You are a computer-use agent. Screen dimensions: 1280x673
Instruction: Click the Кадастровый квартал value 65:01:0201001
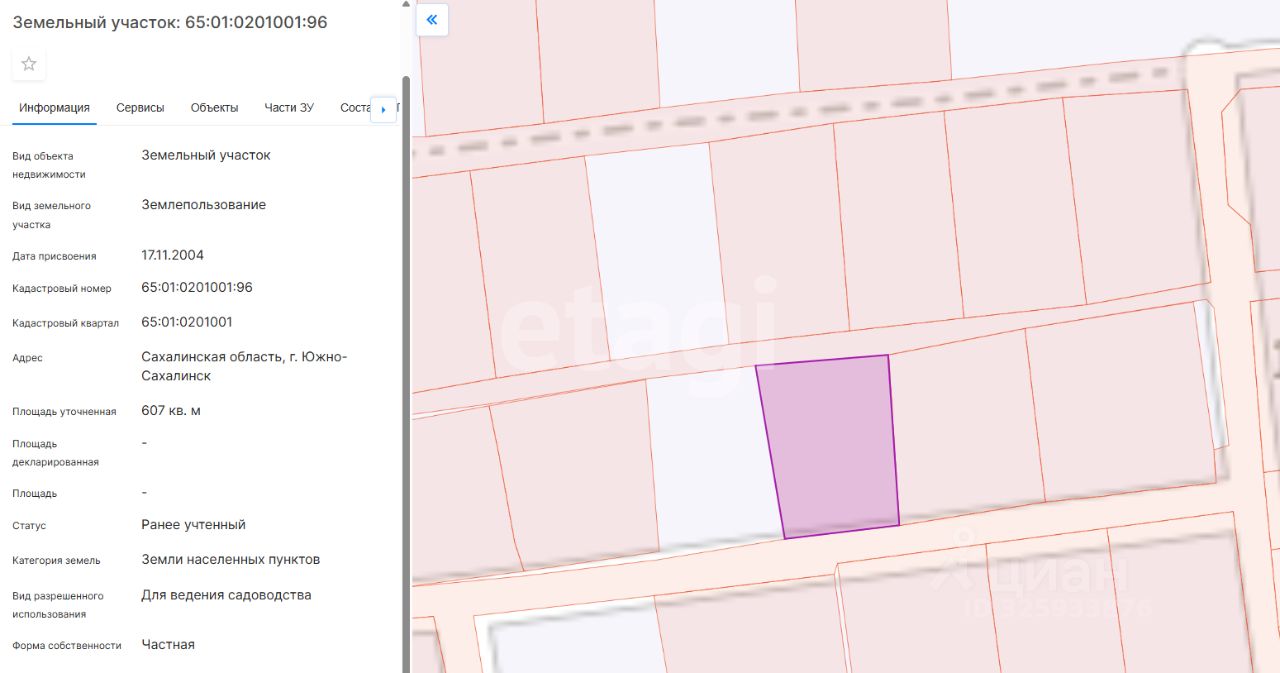pyautogui.click(x=187, y=322)
